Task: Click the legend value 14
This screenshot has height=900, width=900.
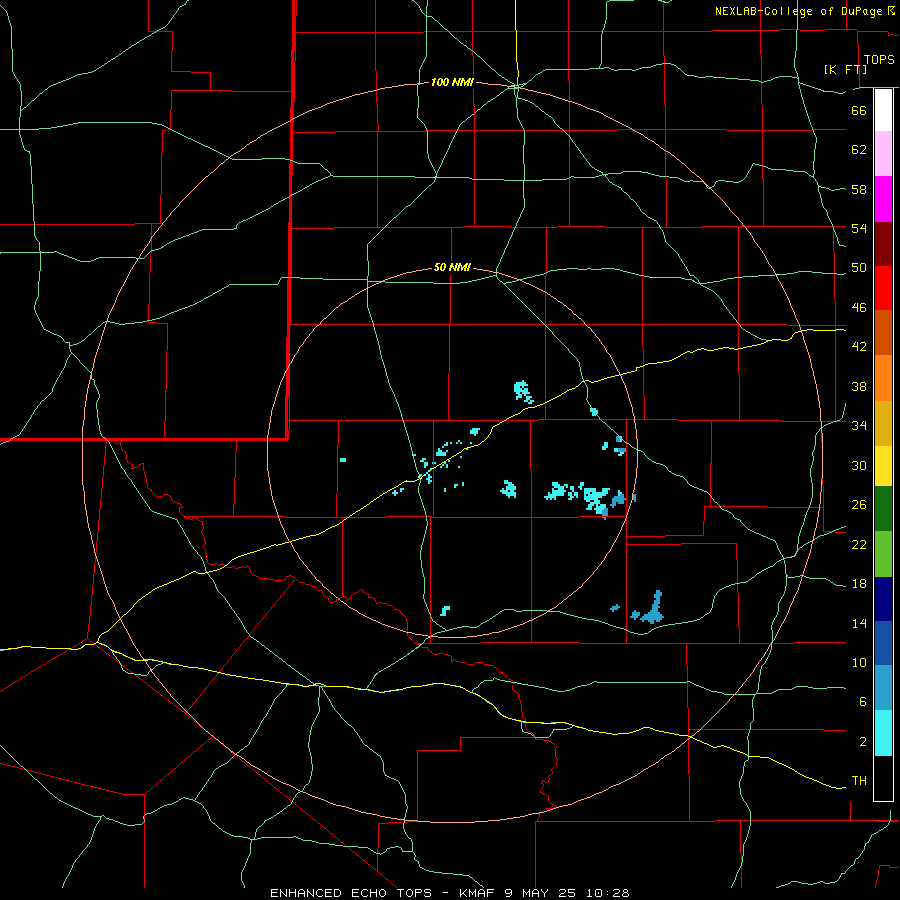Action: pyautogui.click(x=859, y=623)
